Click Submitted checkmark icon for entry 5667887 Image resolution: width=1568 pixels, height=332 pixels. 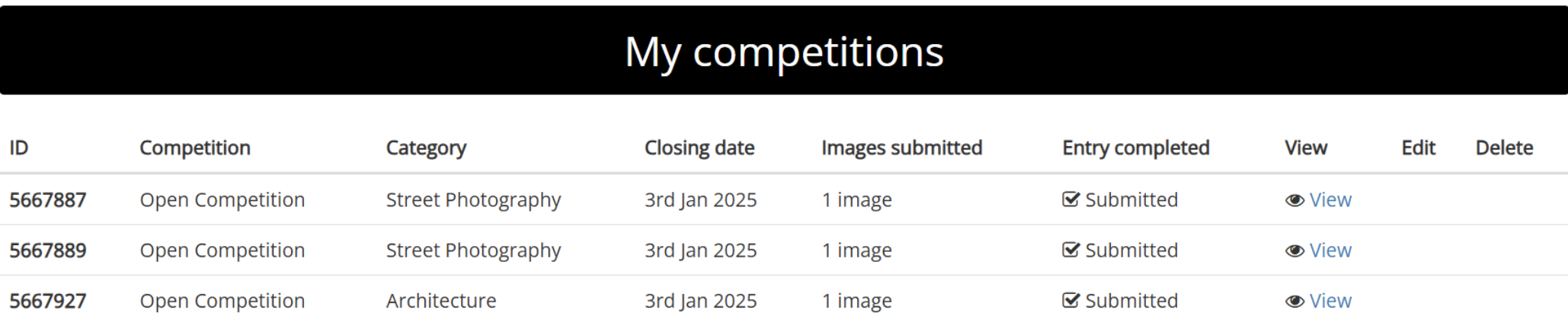pyautogui.click(x=1070, y=200)
